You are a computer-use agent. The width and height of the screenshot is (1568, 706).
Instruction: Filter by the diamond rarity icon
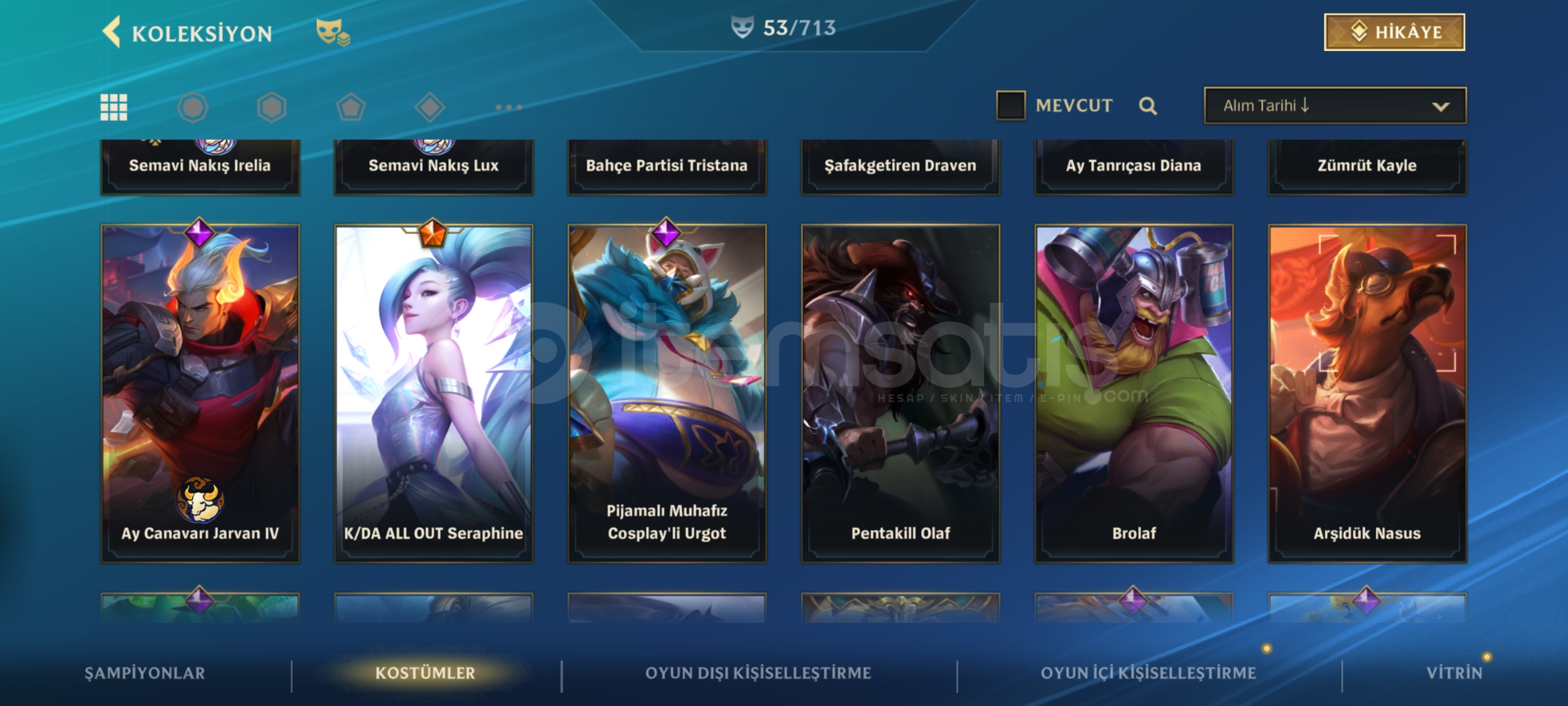click(x=430, y=107)
